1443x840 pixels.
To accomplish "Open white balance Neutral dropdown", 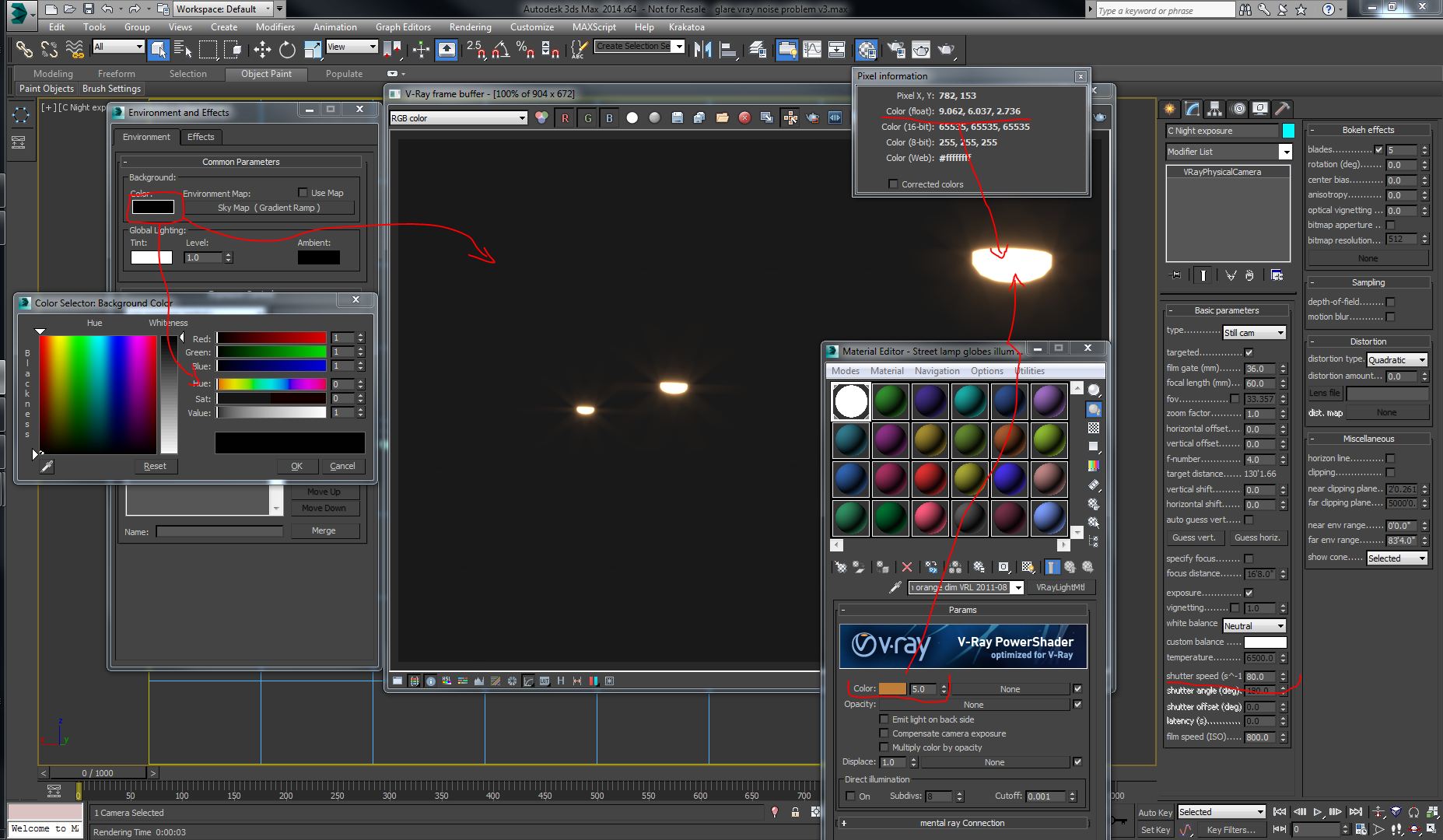I will (1254, 626).
